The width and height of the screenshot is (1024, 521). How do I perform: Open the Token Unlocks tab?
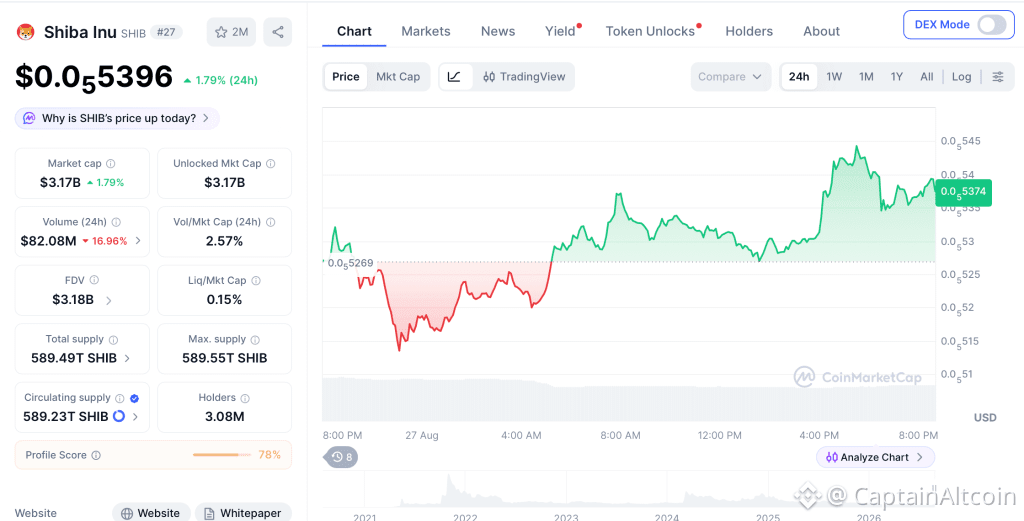point(650,31)
